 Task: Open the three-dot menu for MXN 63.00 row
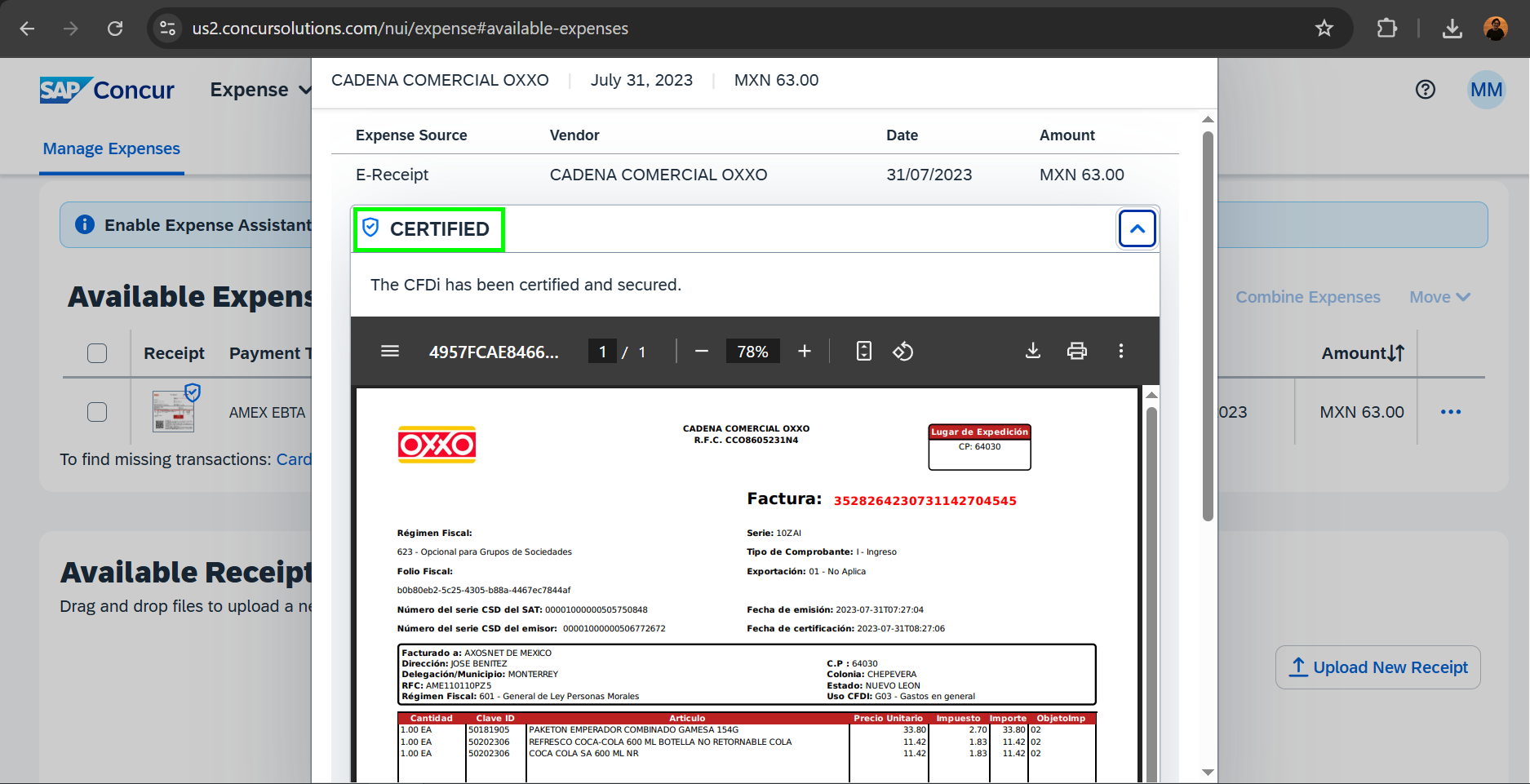pyautogui.click(x=1451, y=412)
